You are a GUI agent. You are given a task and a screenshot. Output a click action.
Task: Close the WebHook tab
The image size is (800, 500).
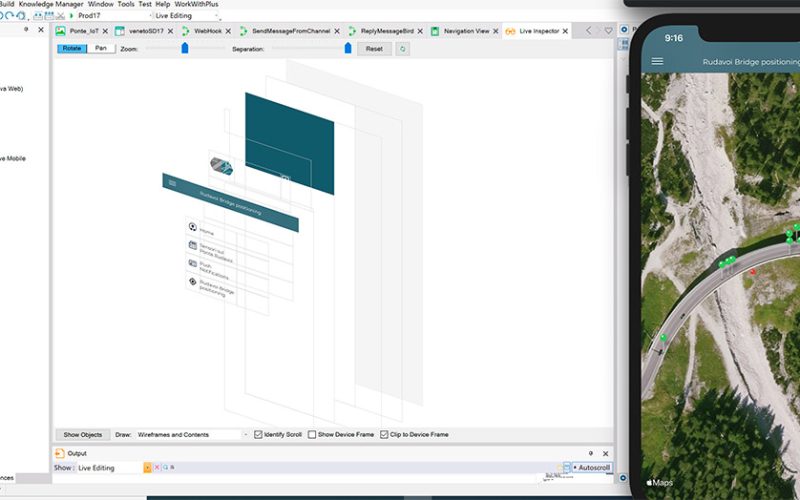[x=228, y=31]
